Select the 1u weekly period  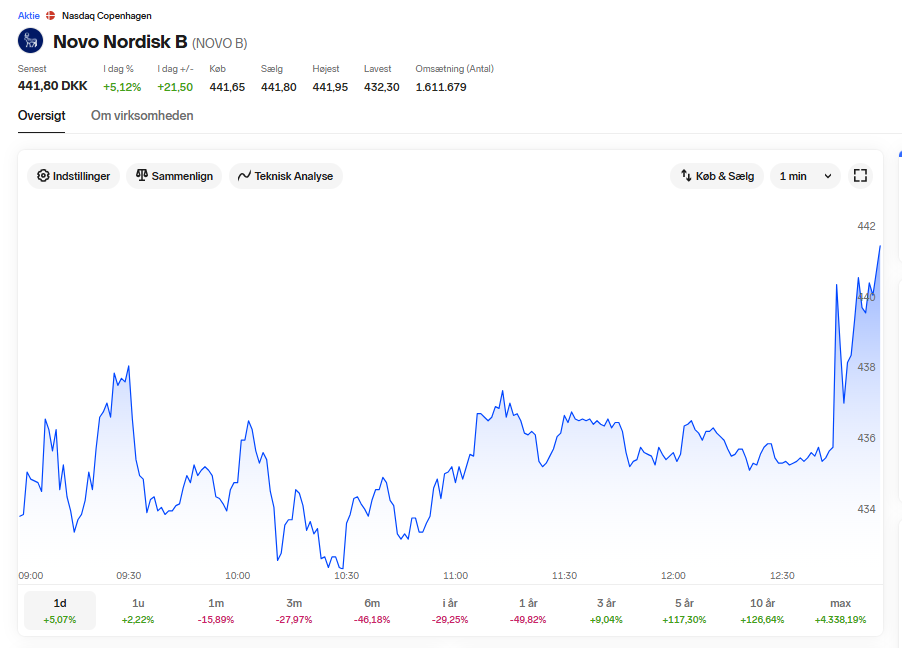click(138, 611)
